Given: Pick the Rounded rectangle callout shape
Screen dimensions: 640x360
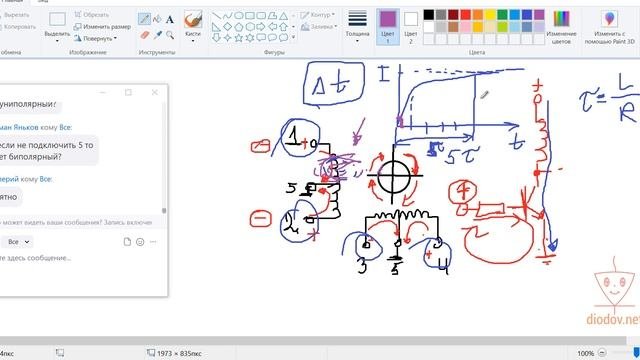Looking at the screenshot, I should 261,38.
